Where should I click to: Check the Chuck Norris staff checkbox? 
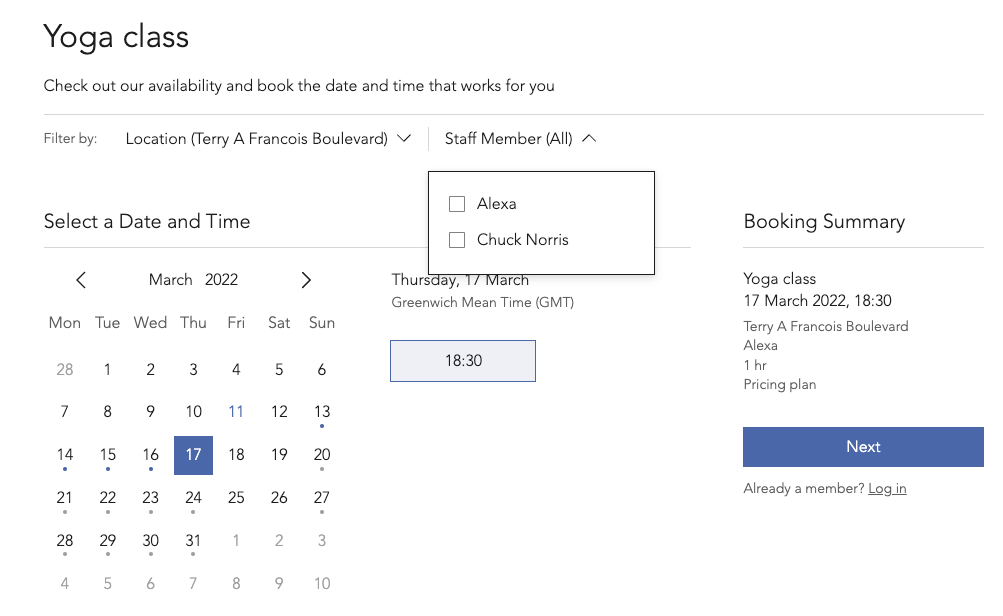click(x=457, y=240)
